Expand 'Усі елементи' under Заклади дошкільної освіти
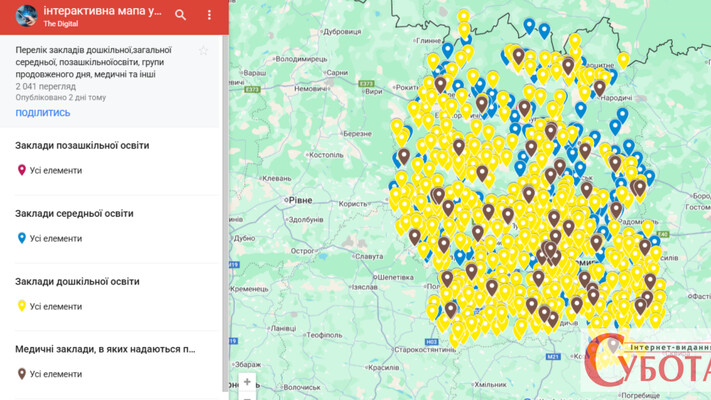Screen dimensions: 711x400 [x=56, y=306]
